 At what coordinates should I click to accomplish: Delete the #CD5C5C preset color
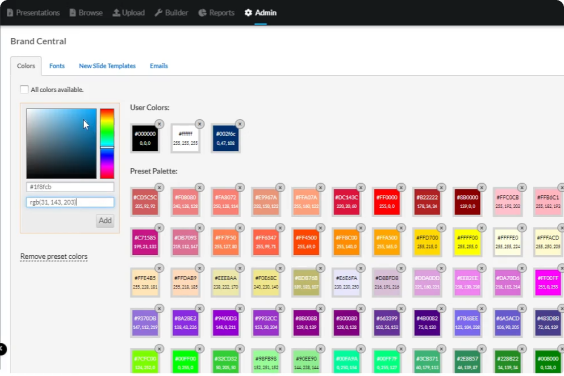[159, 187]
